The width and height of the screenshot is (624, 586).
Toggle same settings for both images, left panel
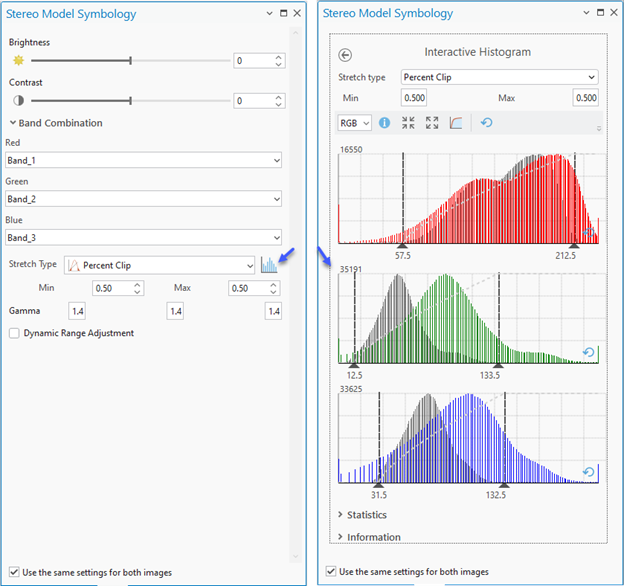coord(12,571)
